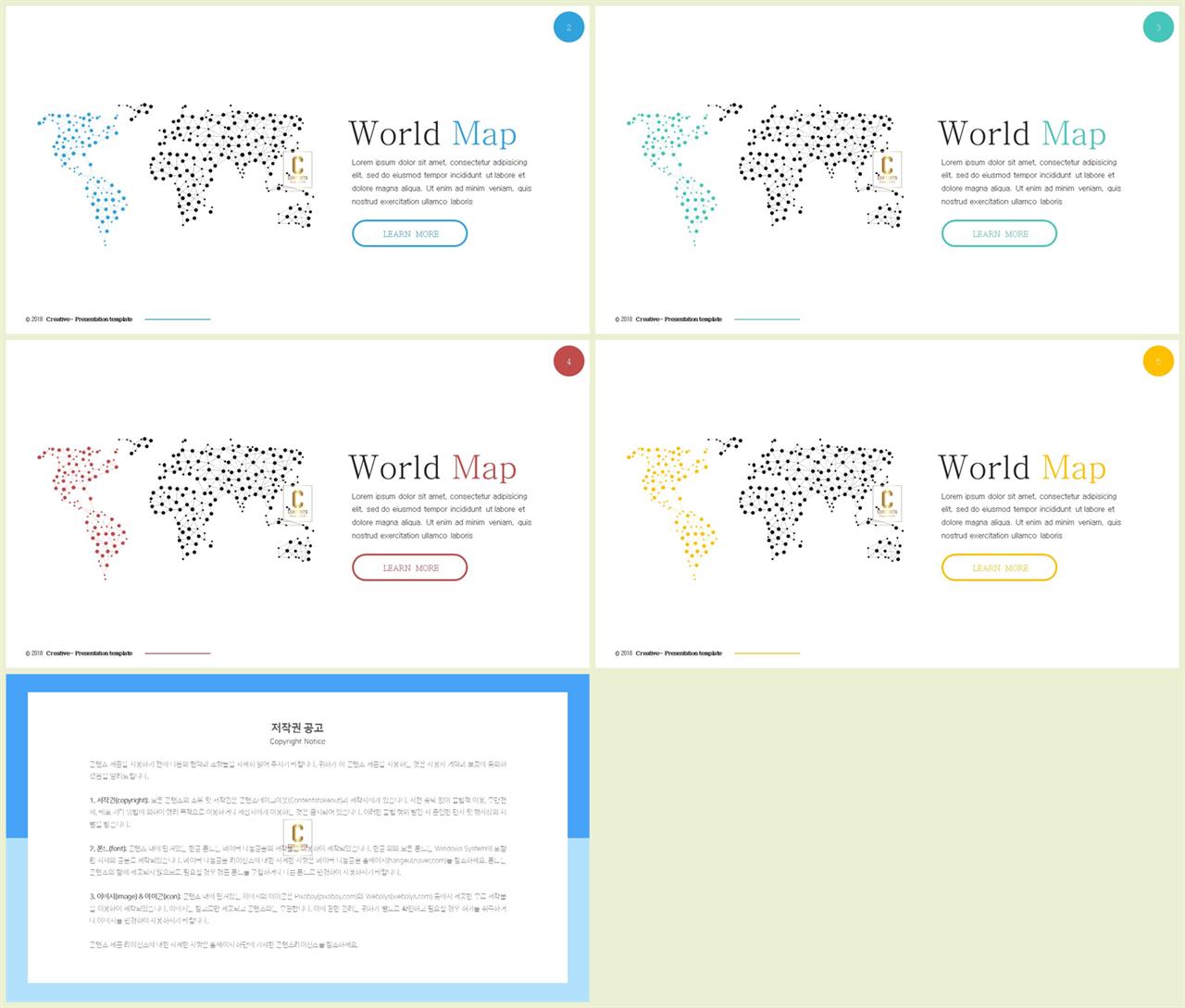The width and height of the screenshot is (1185, 1008).
Task: Click Lorem ipsum paragraph on the blue slide
Action: pos(442,181)
